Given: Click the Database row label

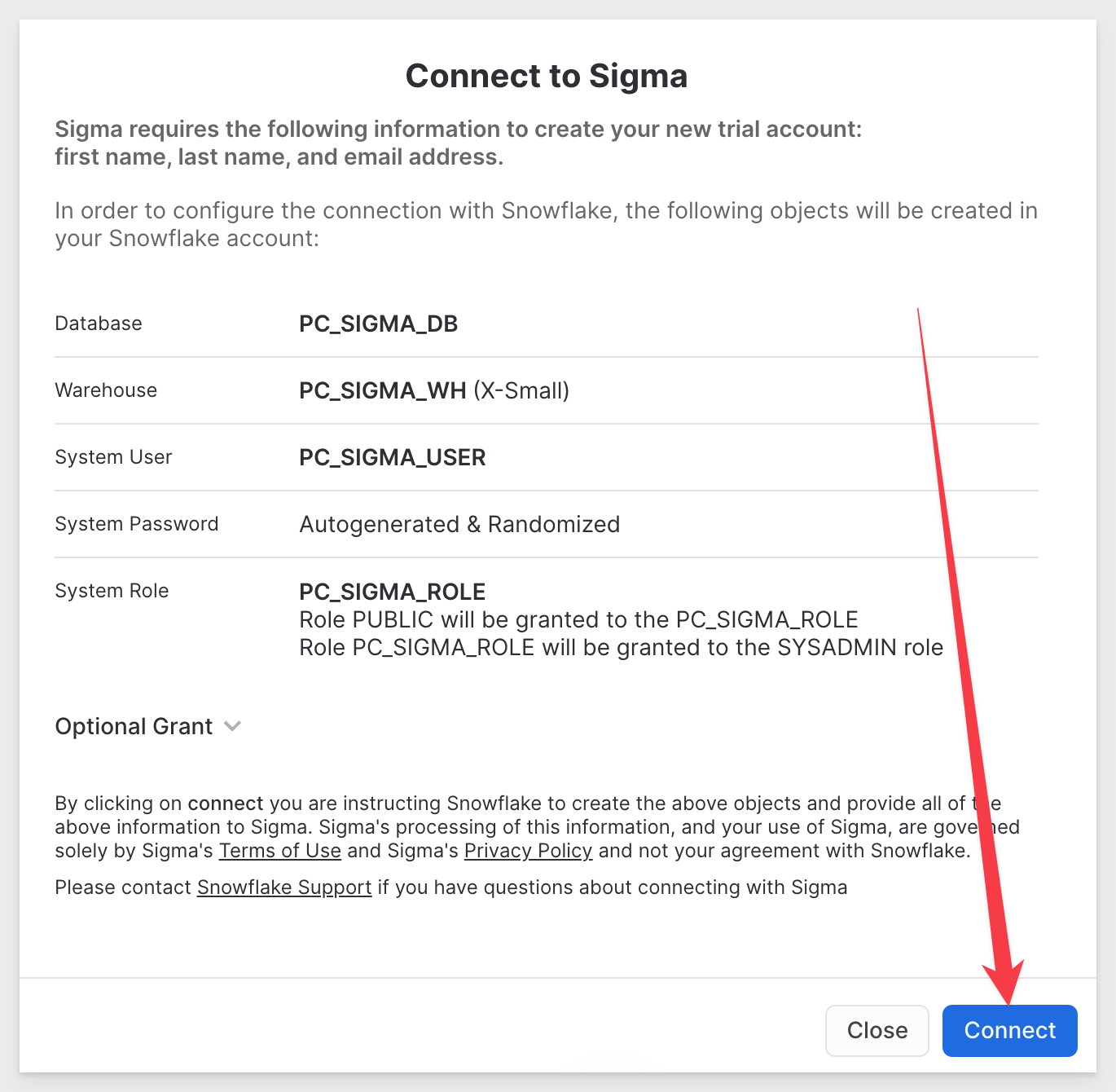Looking at the screenshot, I should click(99, 324).
